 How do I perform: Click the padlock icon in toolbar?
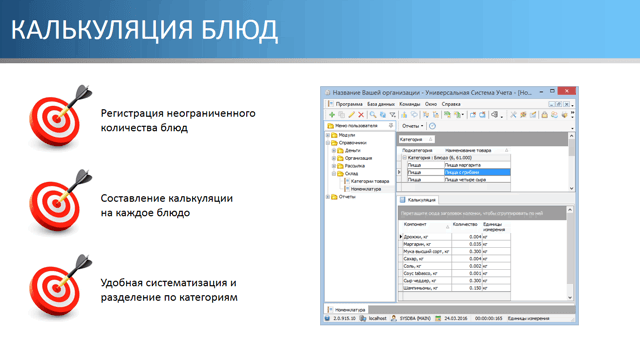544,115
